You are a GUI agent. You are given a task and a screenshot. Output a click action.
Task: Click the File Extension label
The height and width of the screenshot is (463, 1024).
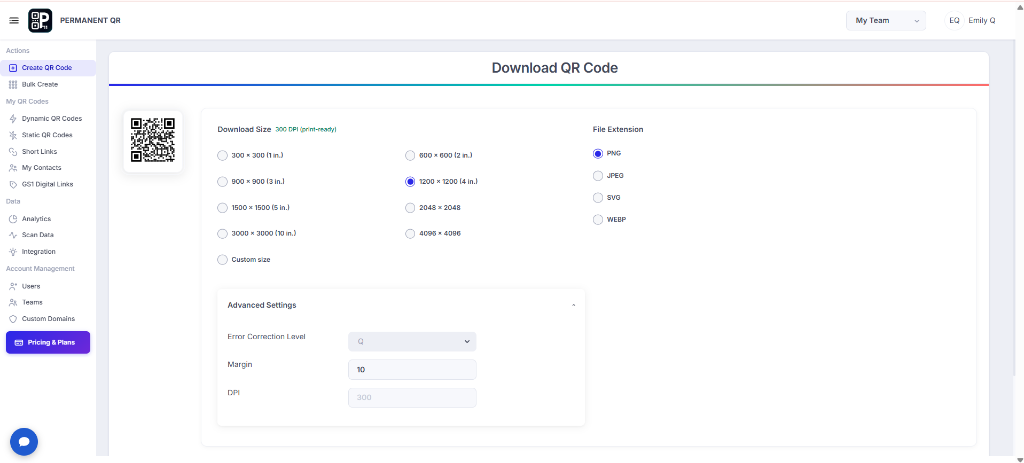[x=618, y=129]
